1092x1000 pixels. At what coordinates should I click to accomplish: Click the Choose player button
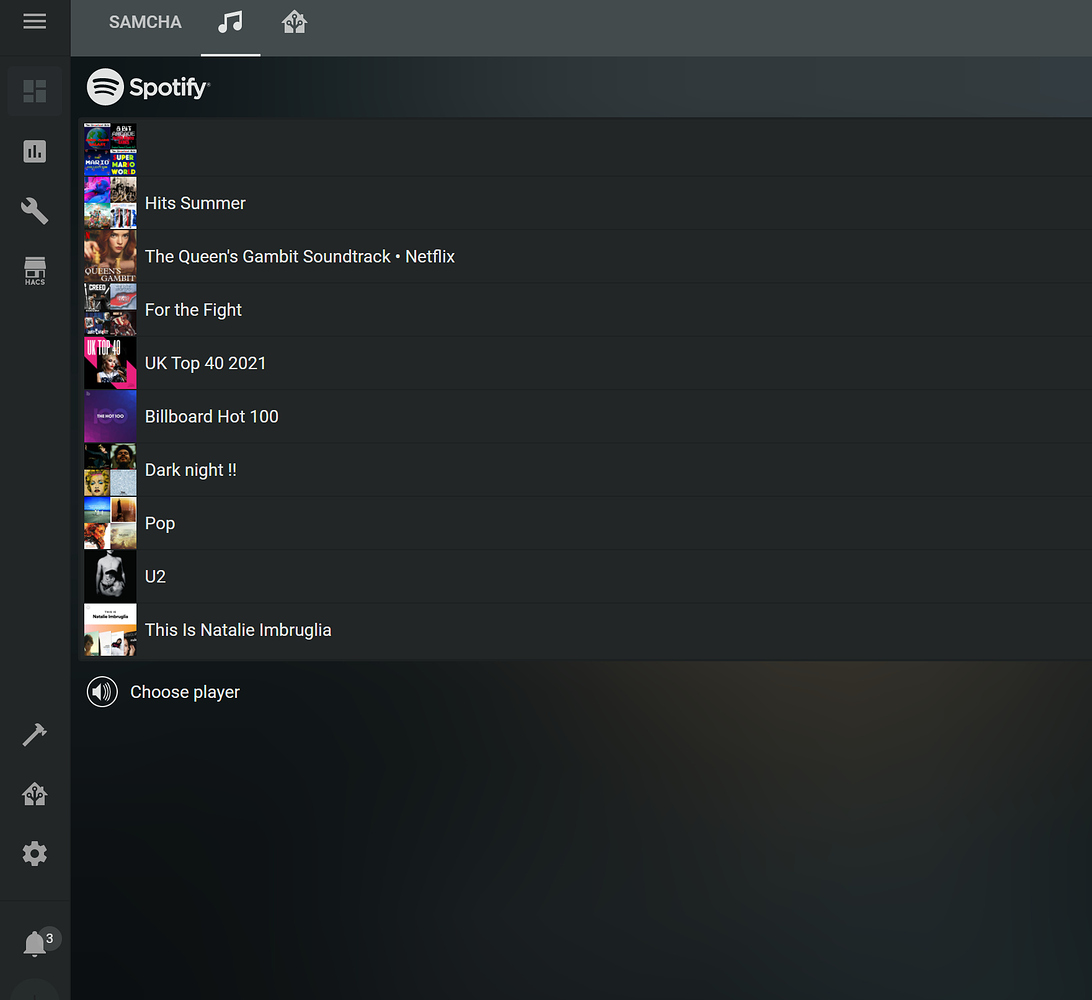185,691
